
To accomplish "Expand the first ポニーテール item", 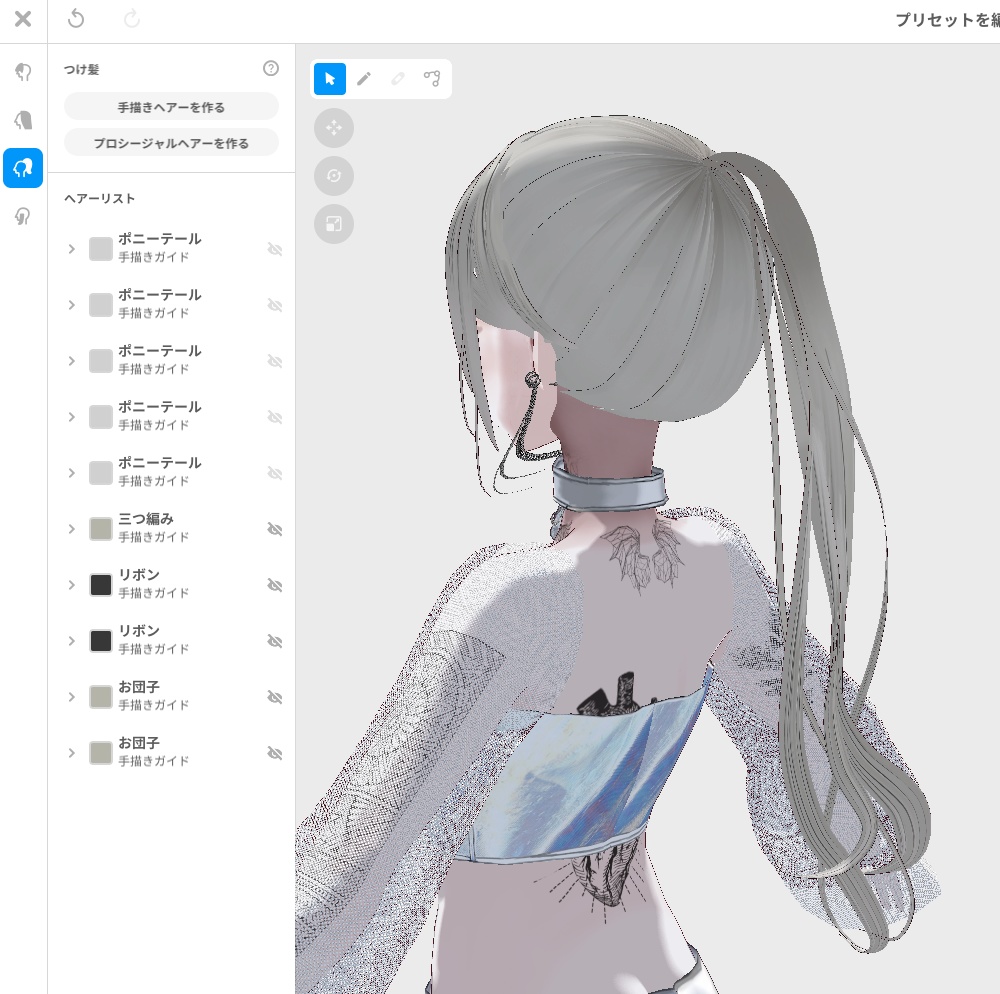I will 71,248.
